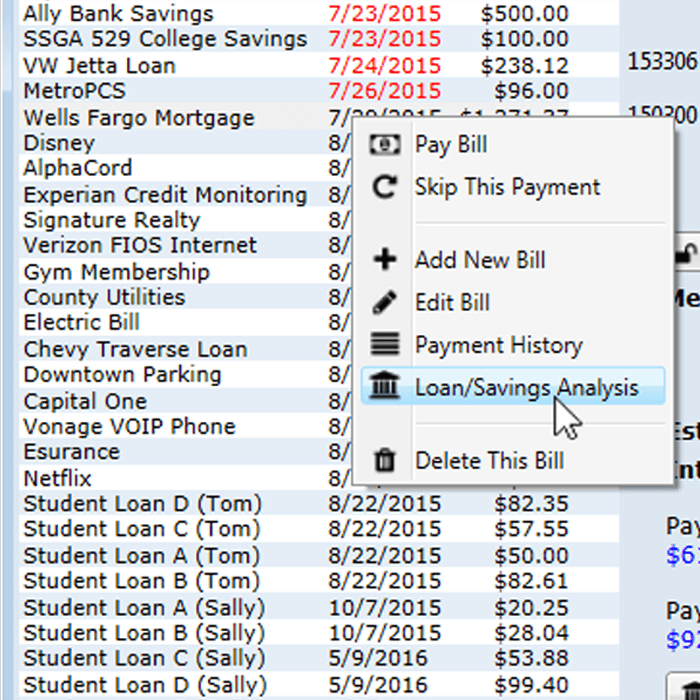The height and width of the screenshot is (700, 700).
Task: Choose Pay Bill from context menu
Action: pyautogui.click(x=513, y=145)
